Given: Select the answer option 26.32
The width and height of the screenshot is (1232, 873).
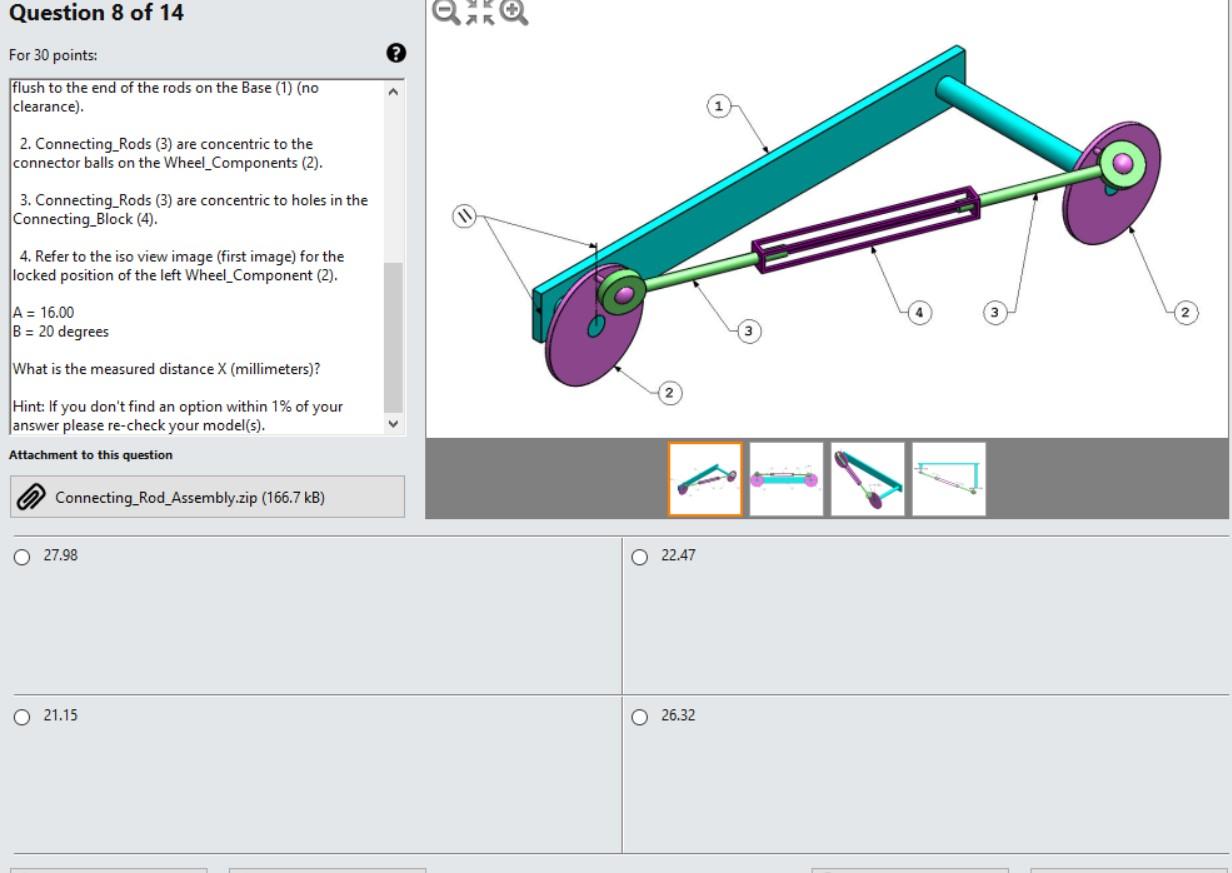Looking at the screenshot, I should (x=640, y=718).
